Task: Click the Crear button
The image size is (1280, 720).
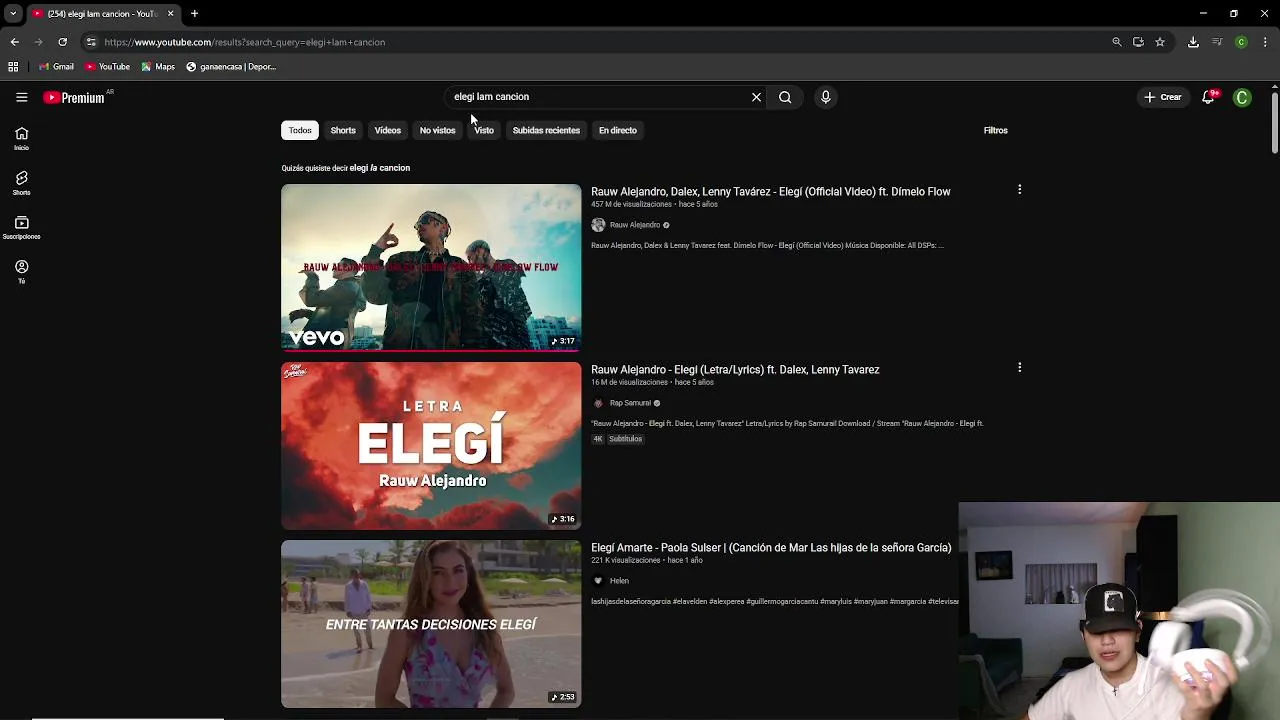Action: point(1163,97)
